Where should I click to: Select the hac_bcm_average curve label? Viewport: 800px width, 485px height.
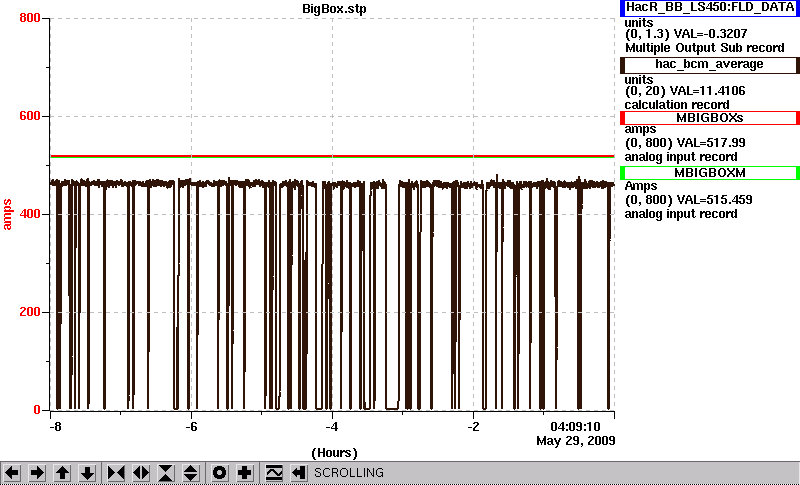(x=710, y=65)
